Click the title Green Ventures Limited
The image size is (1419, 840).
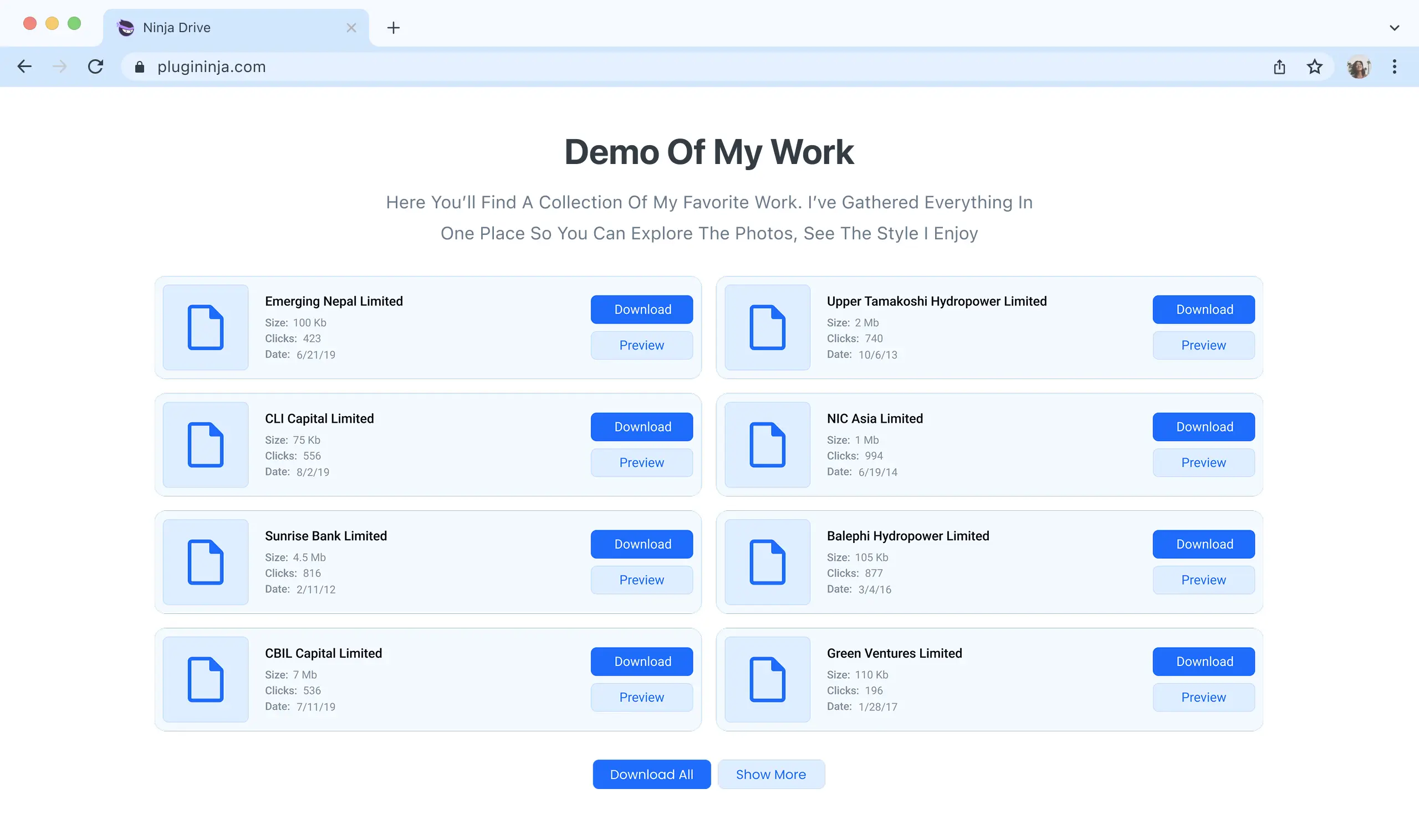[x=894, y=653]
